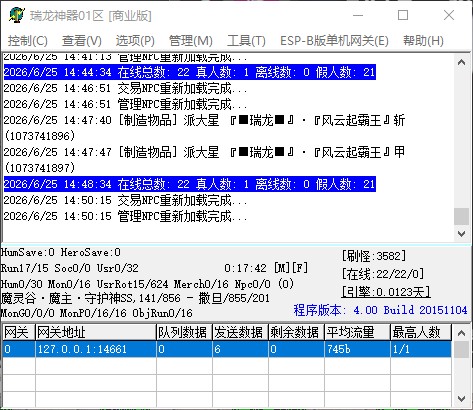Select the 14:47:47 制造物品 log line

(x=204, y=160)
